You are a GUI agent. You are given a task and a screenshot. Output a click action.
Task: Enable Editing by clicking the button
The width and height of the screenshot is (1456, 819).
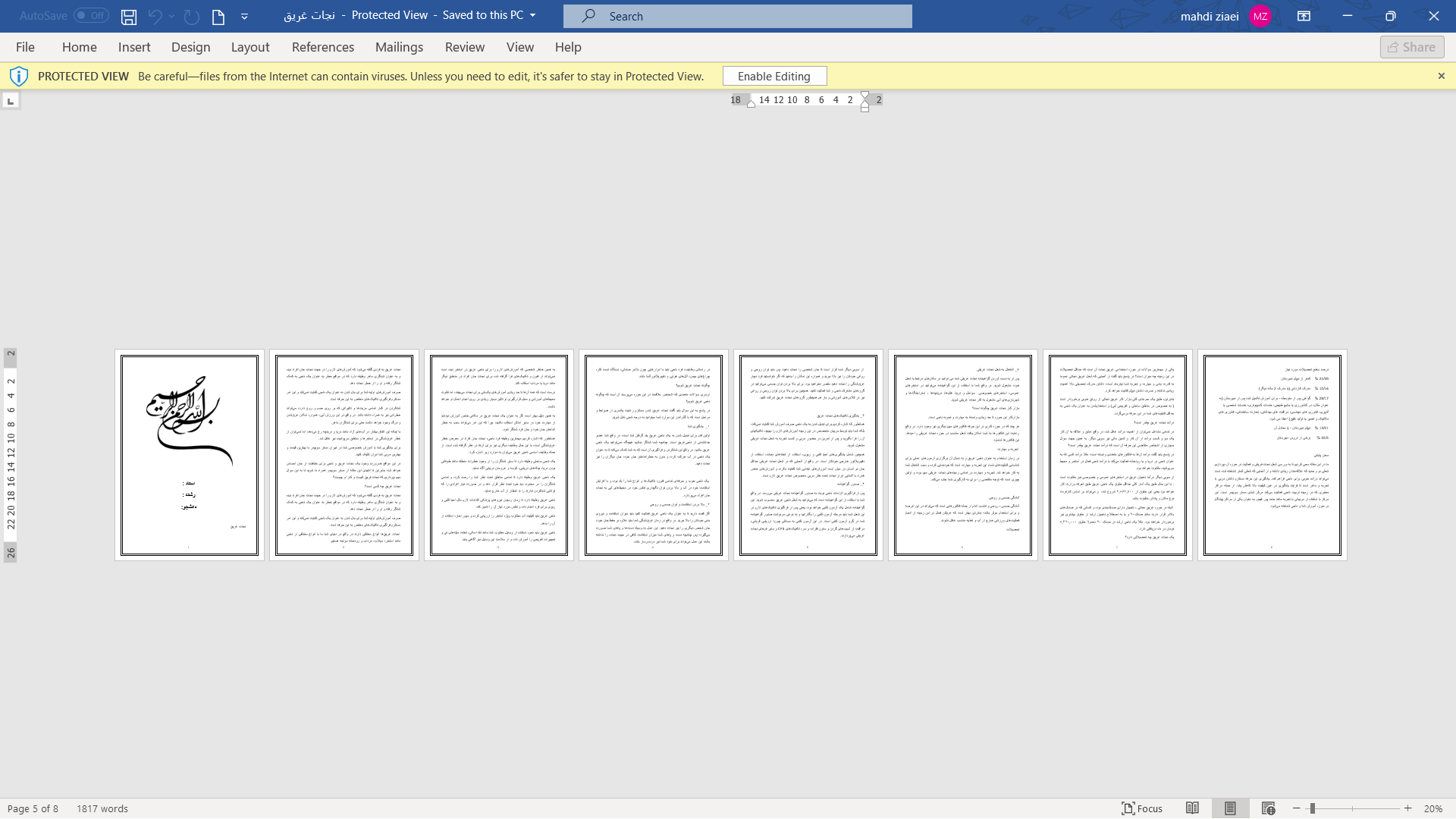(774, 76)
